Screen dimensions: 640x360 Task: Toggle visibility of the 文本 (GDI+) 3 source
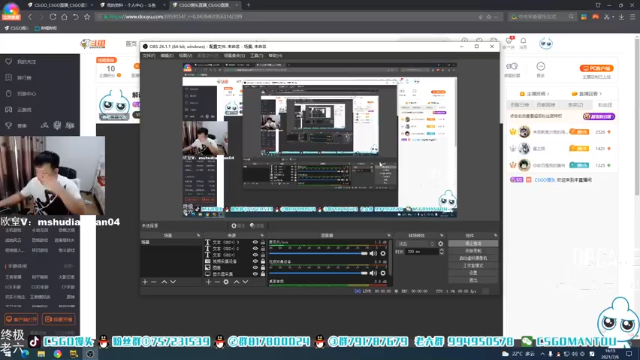pyautogui.click(x=255, y=242)
